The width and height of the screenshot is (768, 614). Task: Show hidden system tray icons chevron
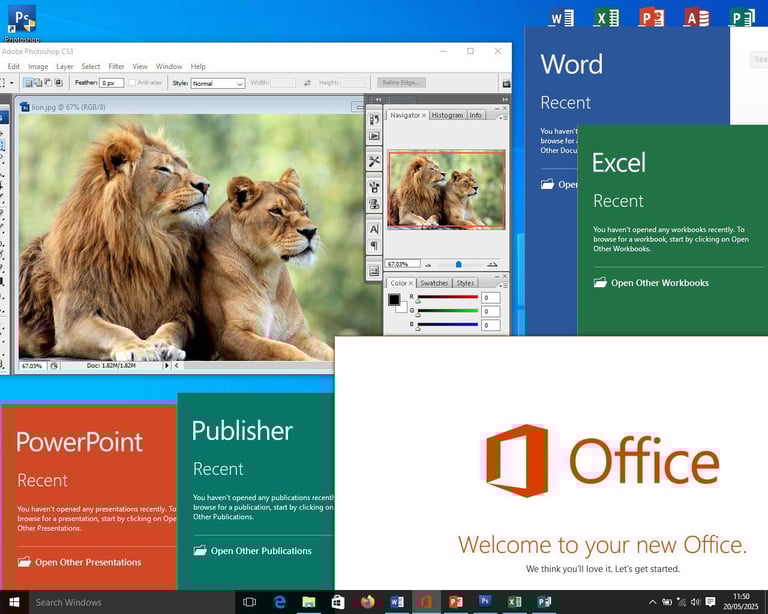point(652,602)
